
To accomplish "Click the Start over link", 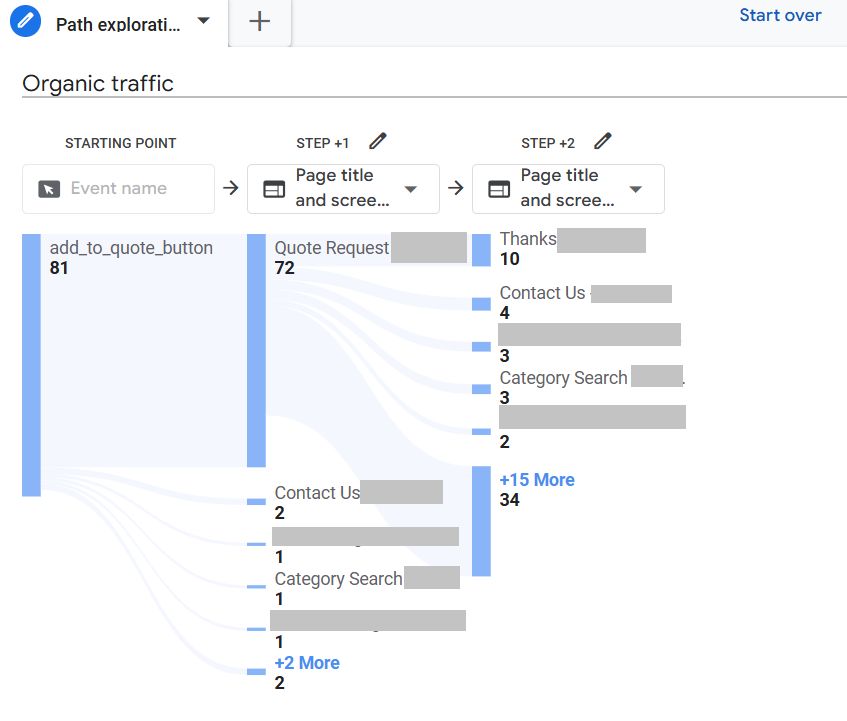I will pyautogui.click(x=780, y=15).
